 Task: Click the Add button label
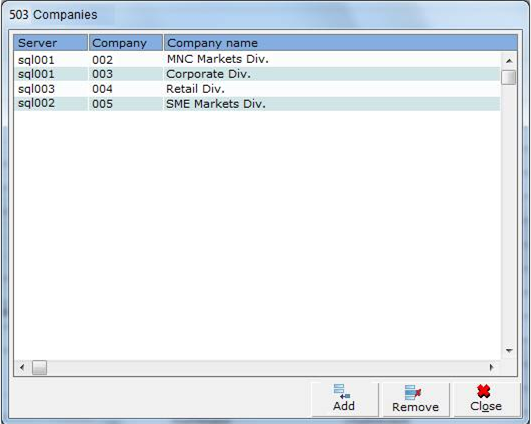coord(344,406)
